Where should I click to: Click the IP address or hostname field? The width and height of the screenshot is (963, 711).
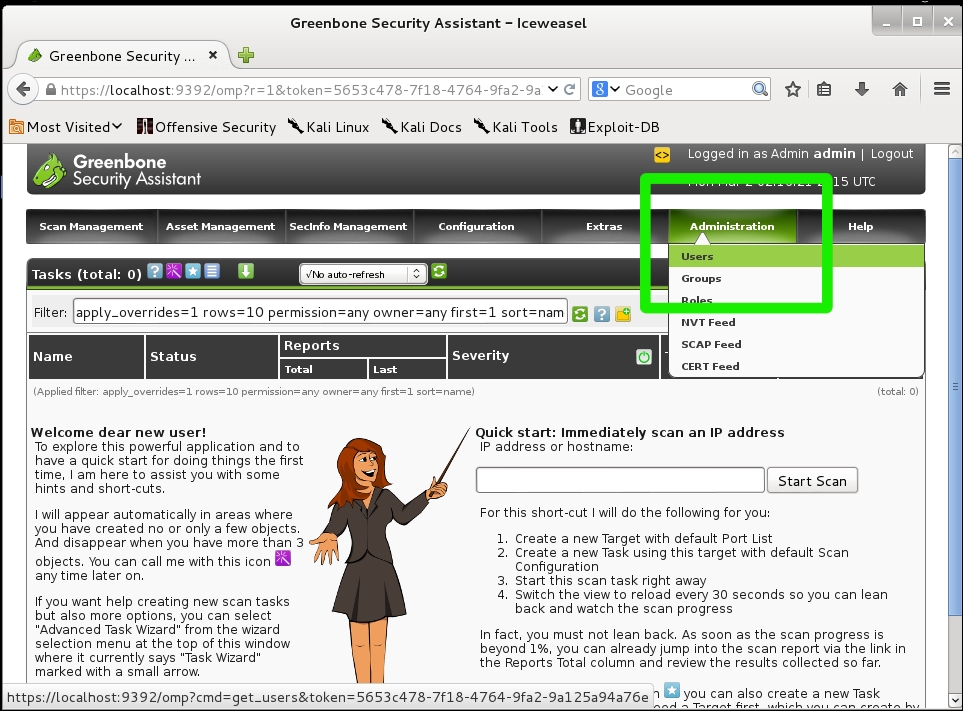pos(620,480)
